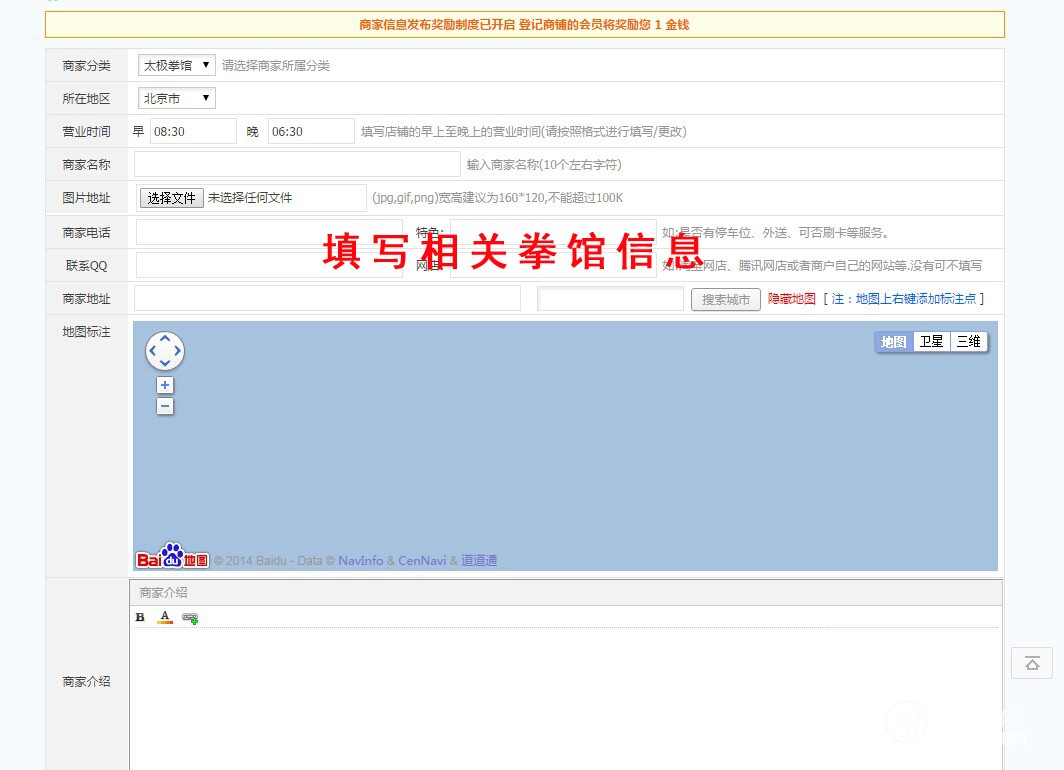Image resolution: width=1064 pixels, height=770 pixels.
Task: Click the 隐藏地图 link
Action: (x=791, y=299)
